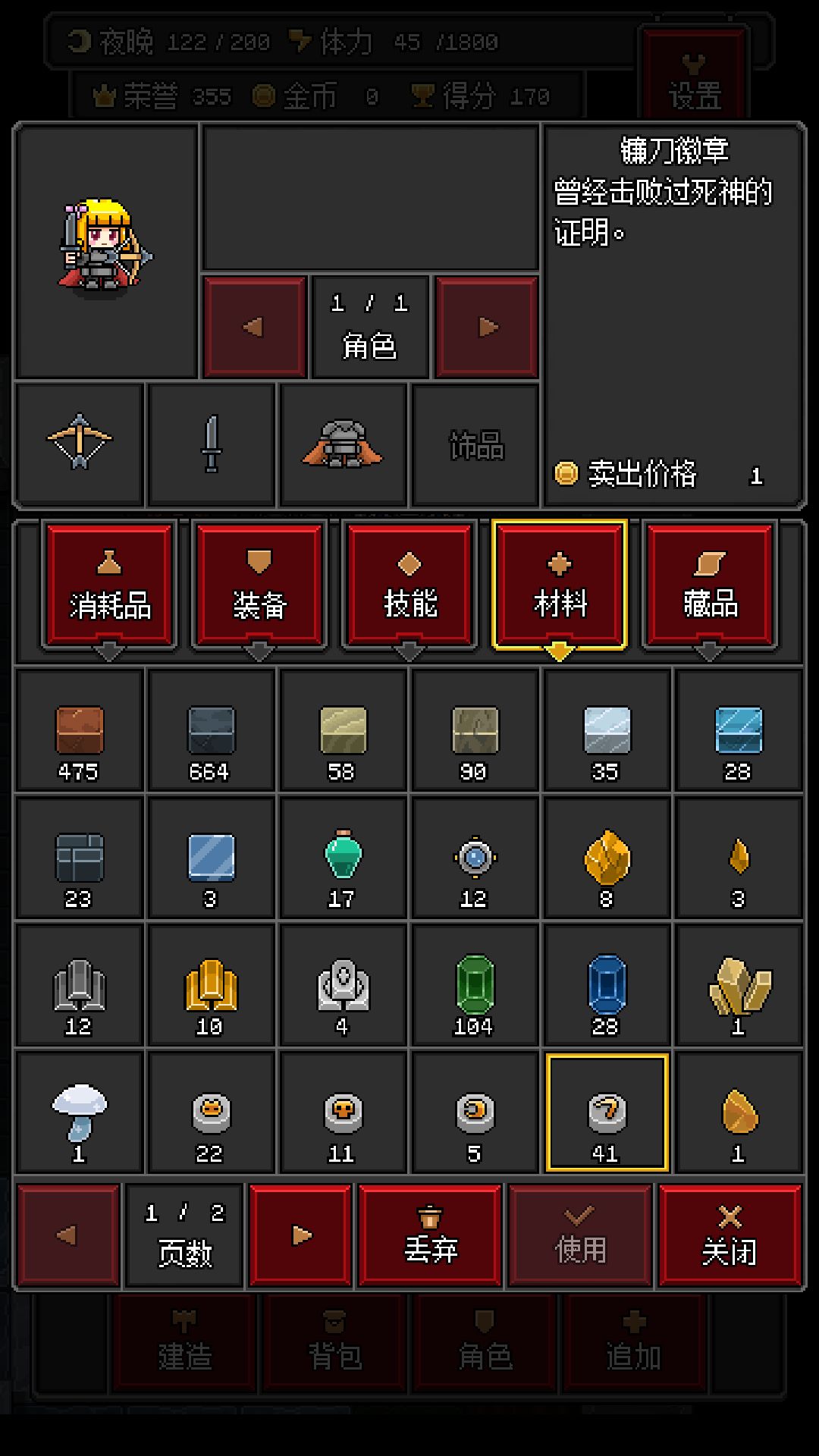Image resolution: width=819 pixels, height=1456 pixels.
Task: Go to next inventory page
Action: [x=300, y=1235]
